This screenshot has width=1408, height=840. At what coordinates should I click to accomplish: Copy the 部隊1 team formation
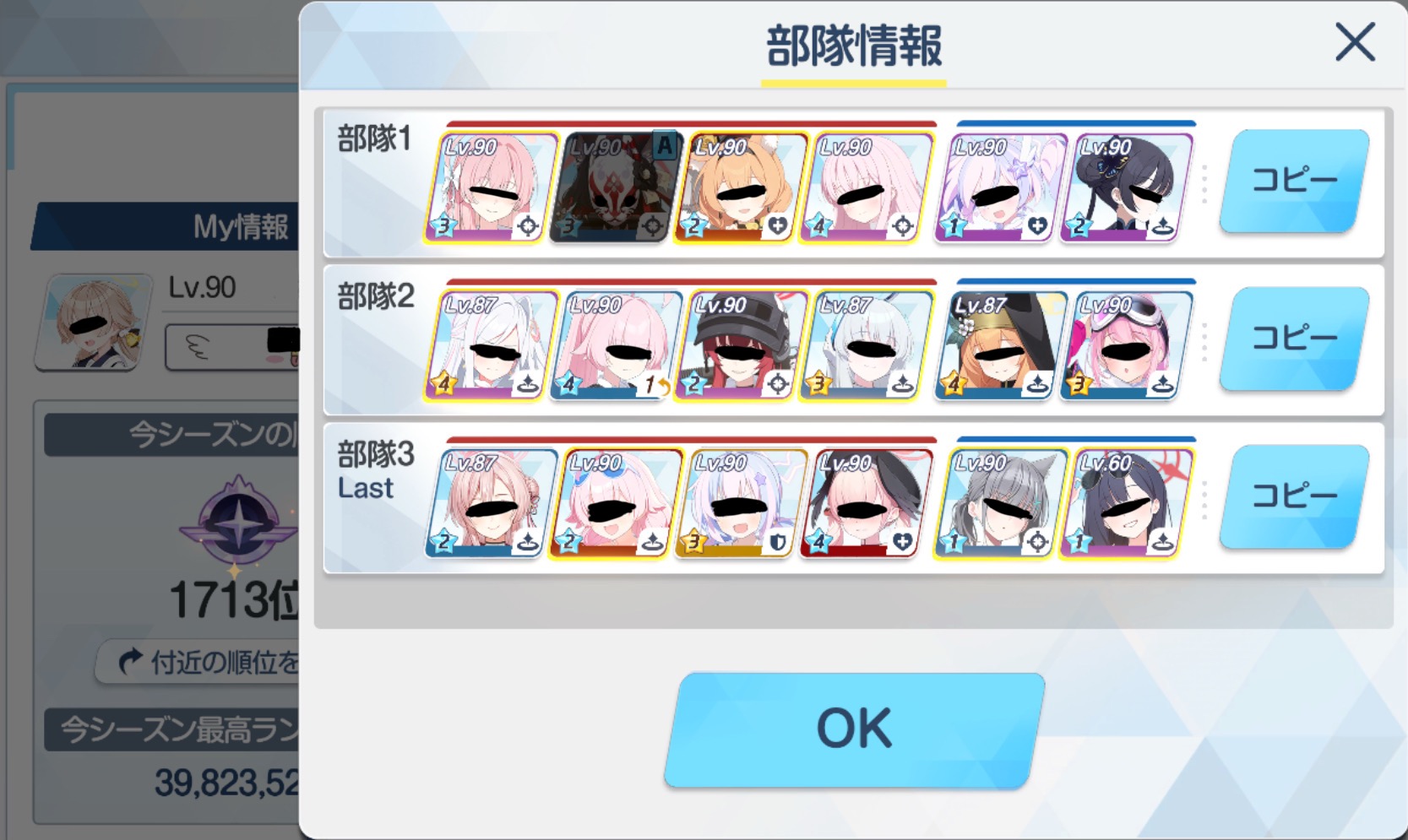1293,181
